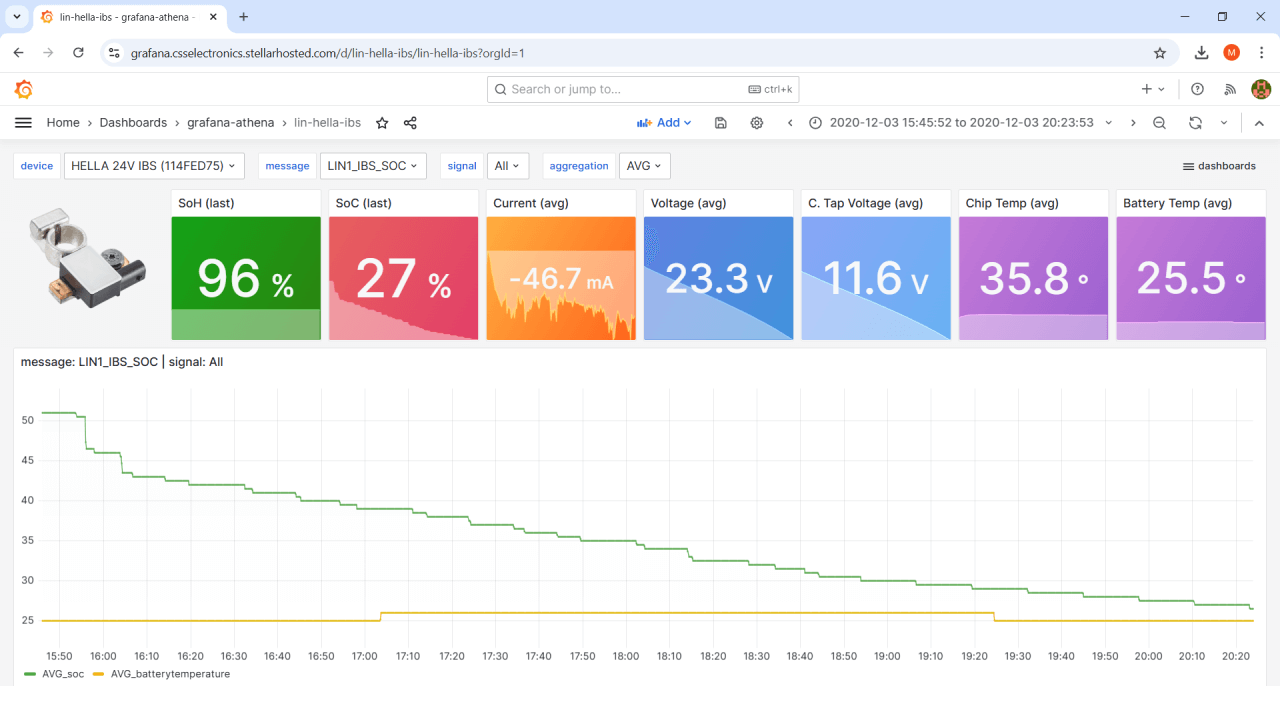Focus the Search or jump to field
Screen dimensions: 1280x720
(x=643, y=89)
